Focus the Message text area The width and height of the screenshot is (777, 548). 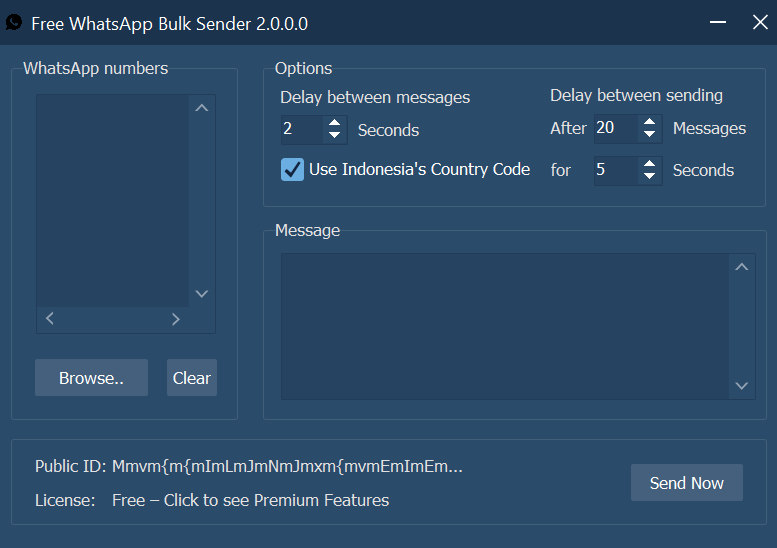[x=505, y=326]
